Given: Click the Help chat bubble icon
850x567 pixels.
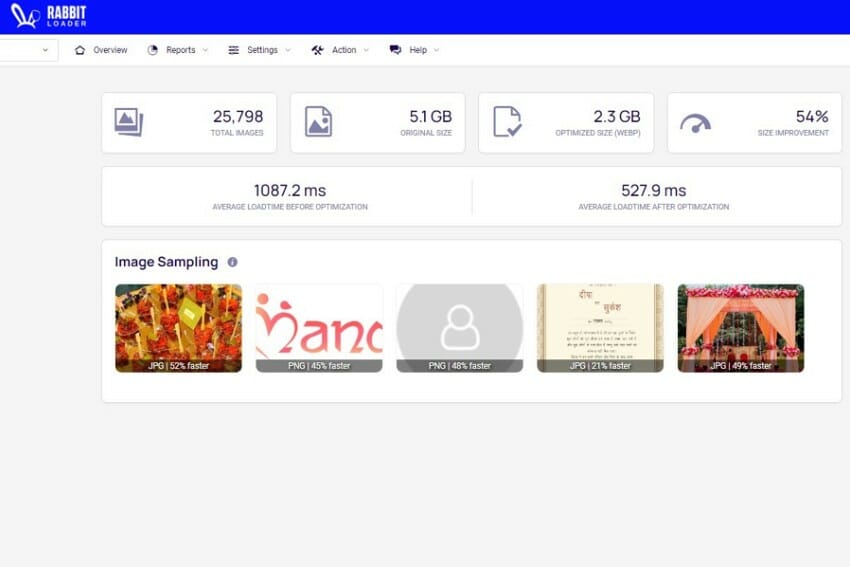Looking at the screenshot, I should pos(396,50).
